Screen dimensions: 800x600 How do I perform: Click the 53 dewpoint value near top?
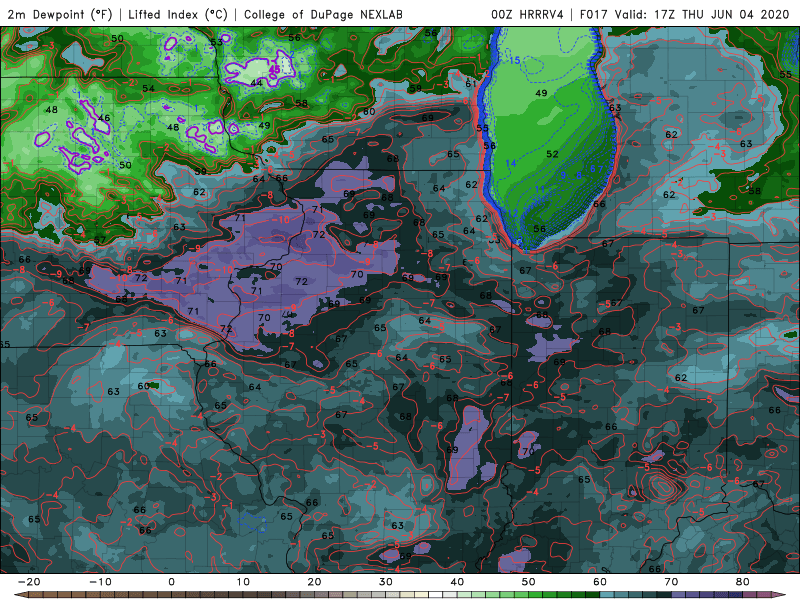[216, 42]
